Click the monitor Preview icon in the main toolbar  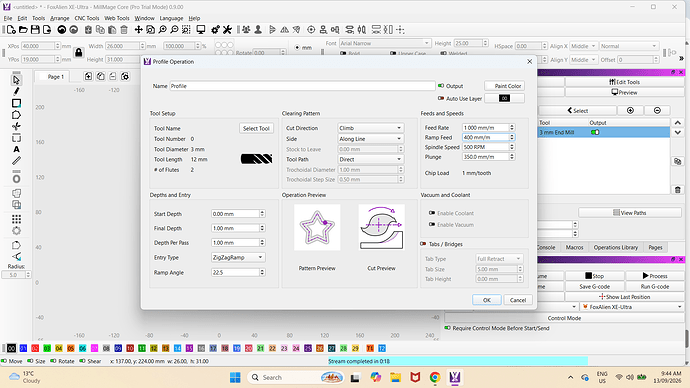[201, 29]
